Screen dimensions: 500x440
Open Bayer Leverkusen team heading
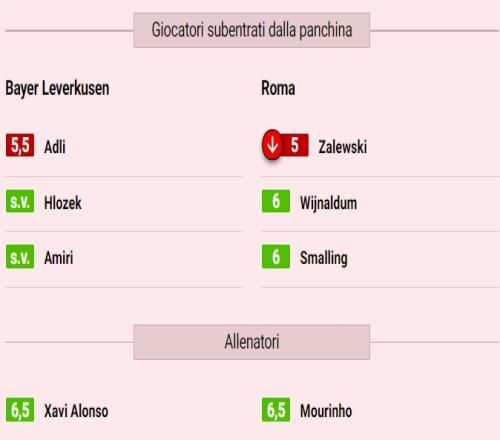tap(57, 89)
